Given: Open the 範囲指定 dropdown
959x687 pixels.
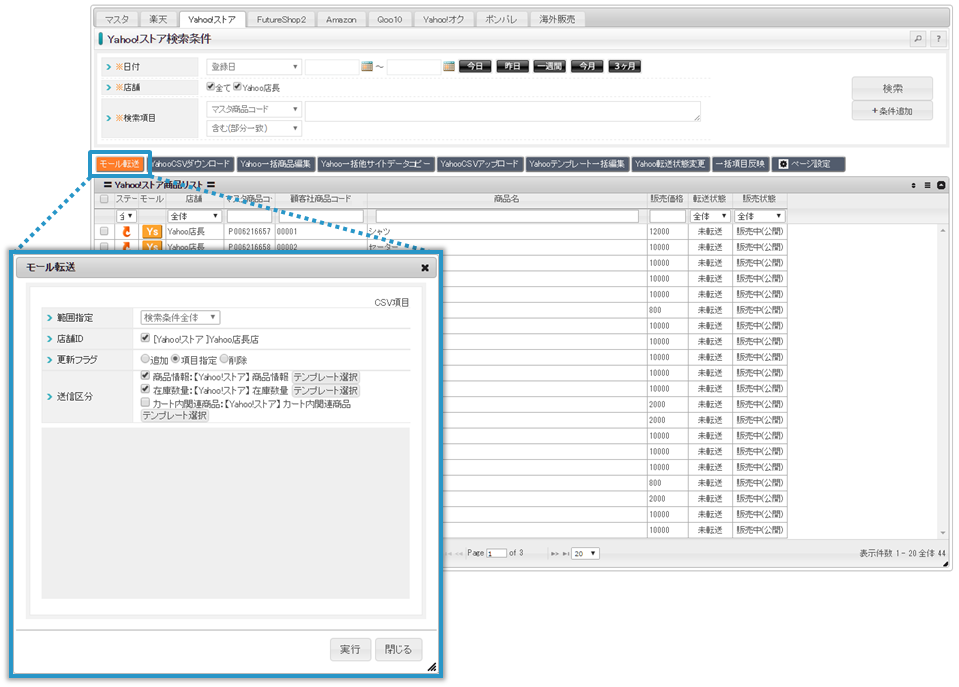Looking at the screenshot, I should point(180,317).
